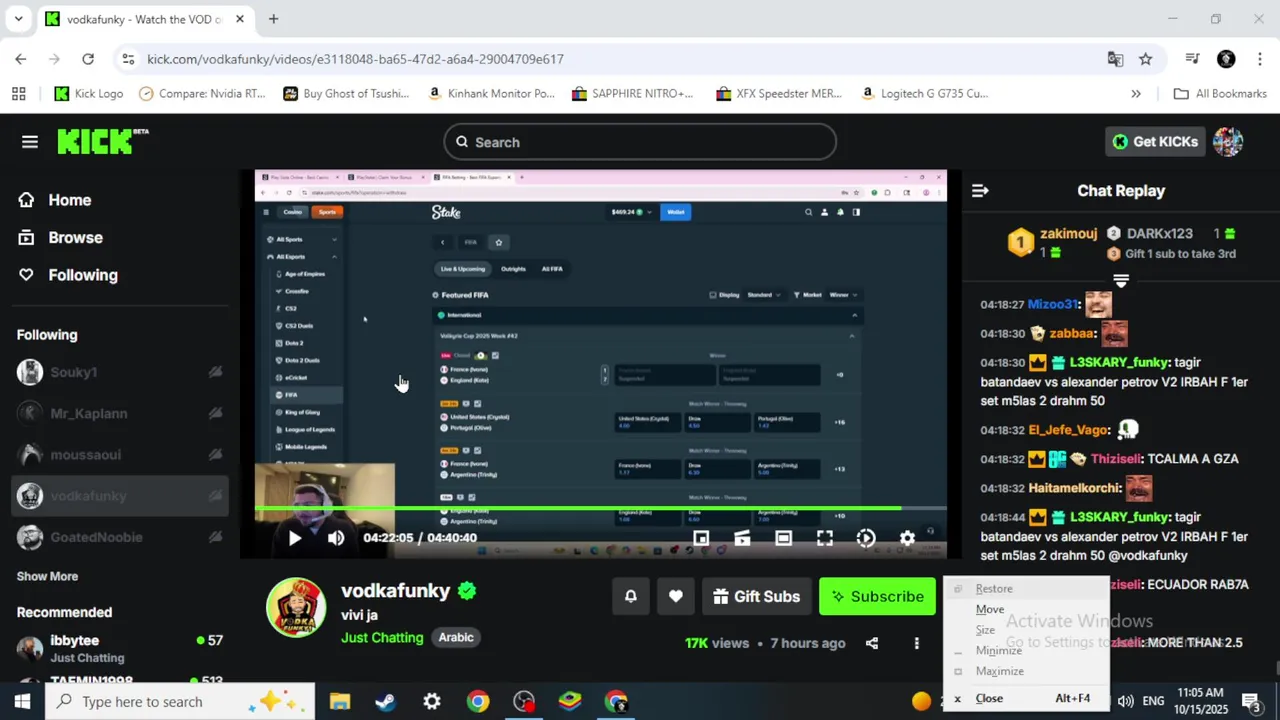Enable mini player mode in video controls
1280x720 pixels.
pyautogui.click(x=701, y=538)
